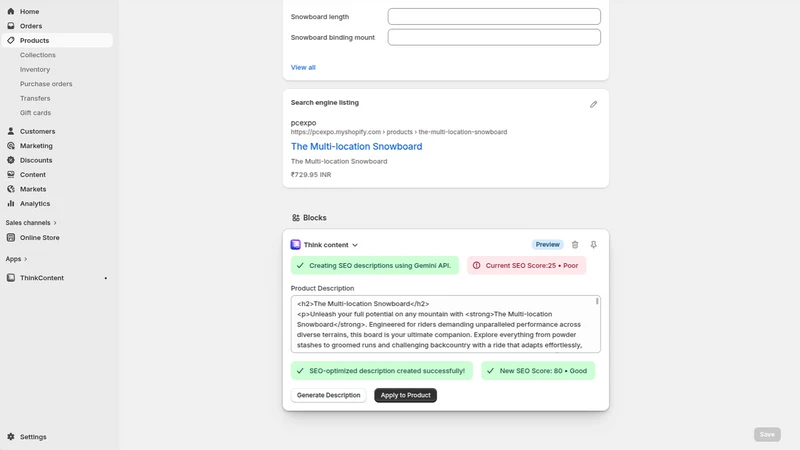Click the ThinkContent pin dot in sidebar
The width and height of the screenshot is (800, 450).
coord(106,278)
